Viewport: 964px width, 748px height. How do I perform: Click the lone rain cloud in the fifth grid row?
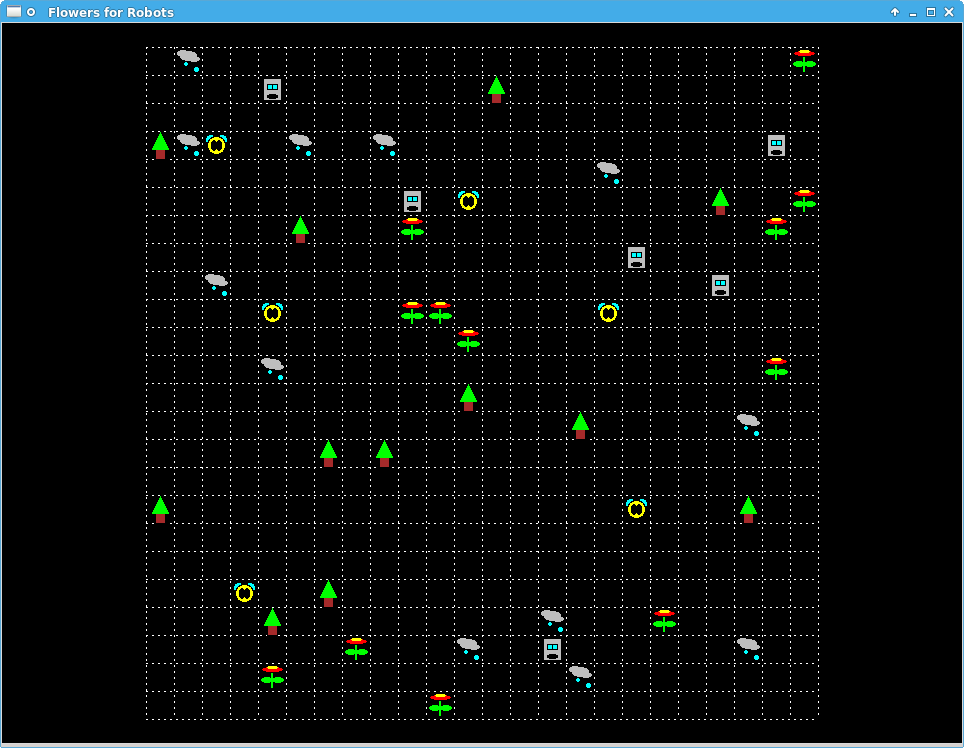tap(608, 173)
